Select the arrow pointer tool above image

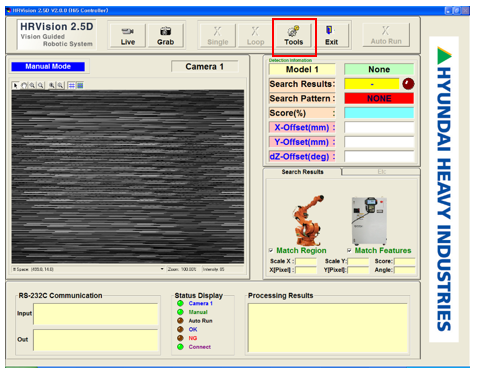point(15,85)
